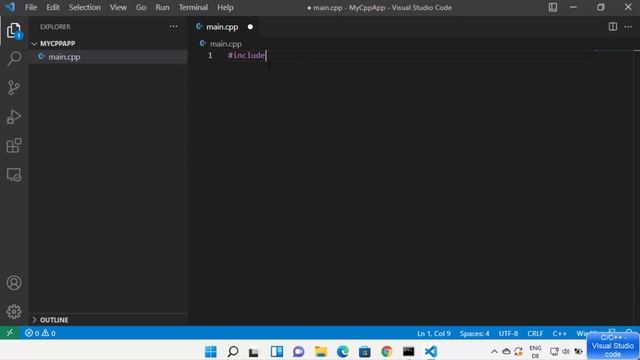Change the CRLF end of line sequence
Viewport: 640px width, 360px height.
click(x=535, y=333)
